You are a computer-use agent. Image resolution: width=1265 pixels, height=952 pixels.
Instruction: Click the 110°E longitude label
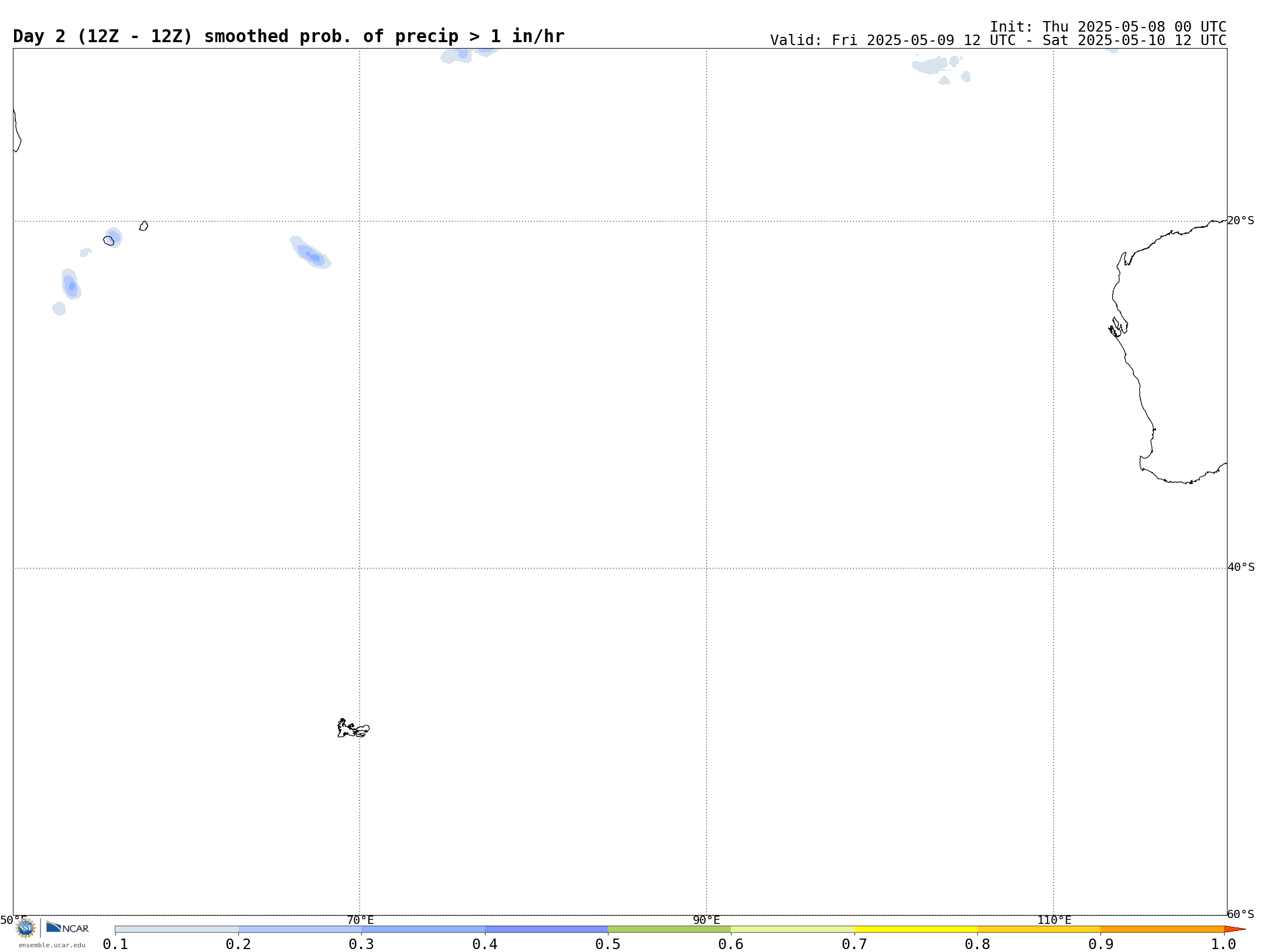[x=1054, y=920]
